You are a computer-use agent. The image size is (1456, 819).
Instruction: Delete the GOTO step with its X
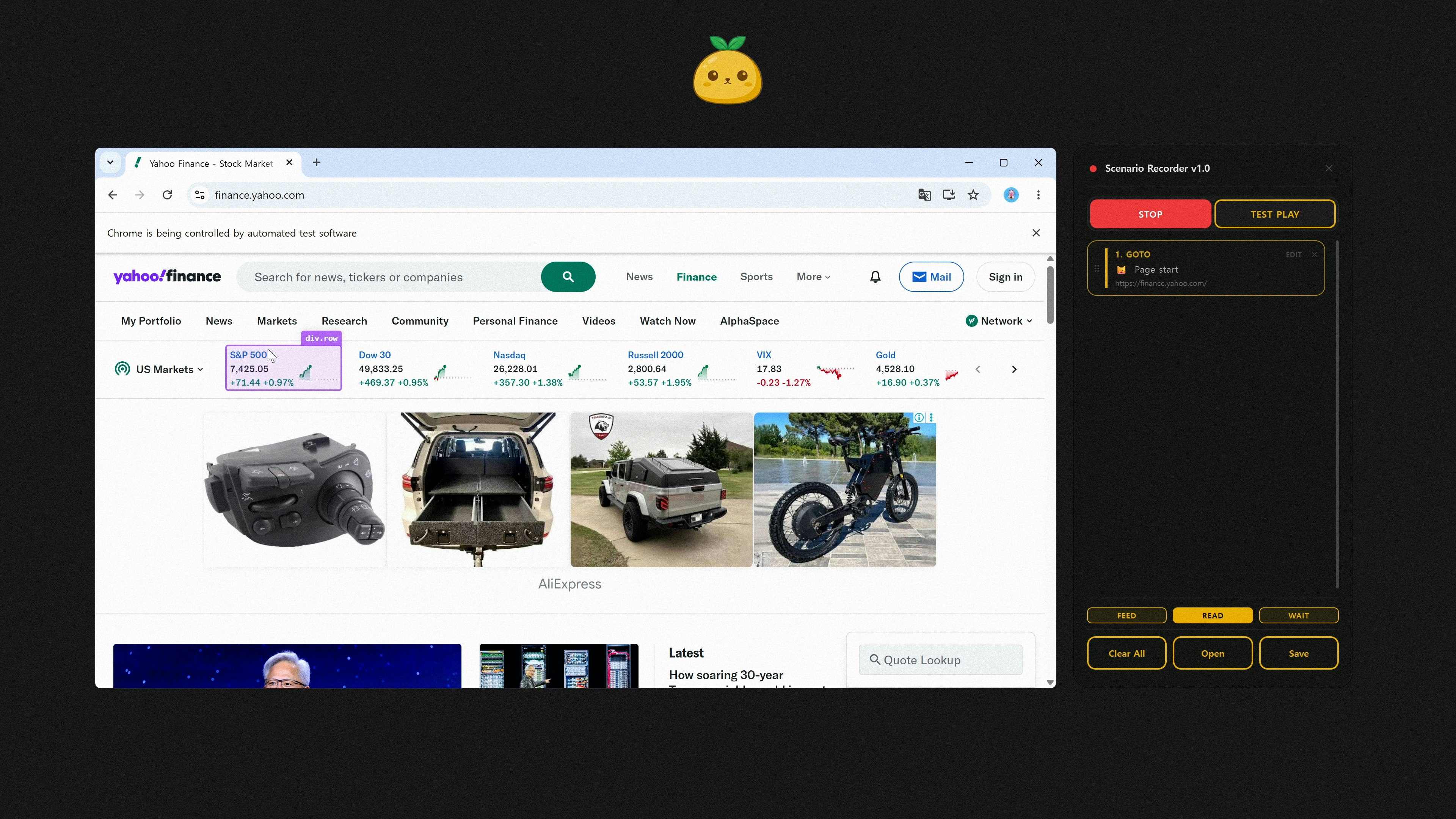point(1315,254)
